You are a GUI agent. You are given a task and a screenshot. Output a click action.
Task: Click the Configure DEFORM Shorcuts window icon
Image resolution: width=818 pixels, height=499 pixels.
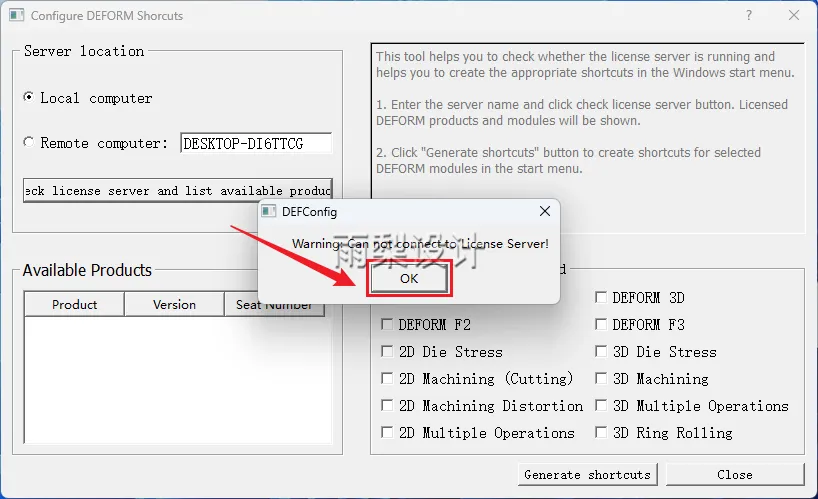point(16,15)
